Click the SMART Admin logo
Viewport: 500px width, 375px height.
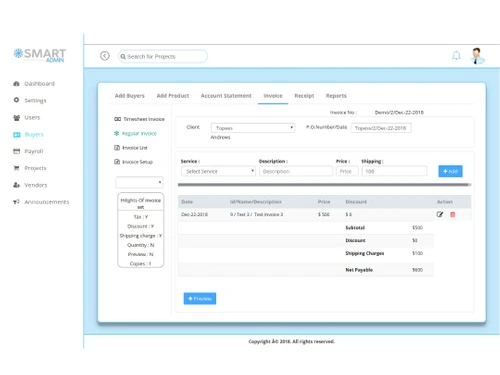(40, 55)
